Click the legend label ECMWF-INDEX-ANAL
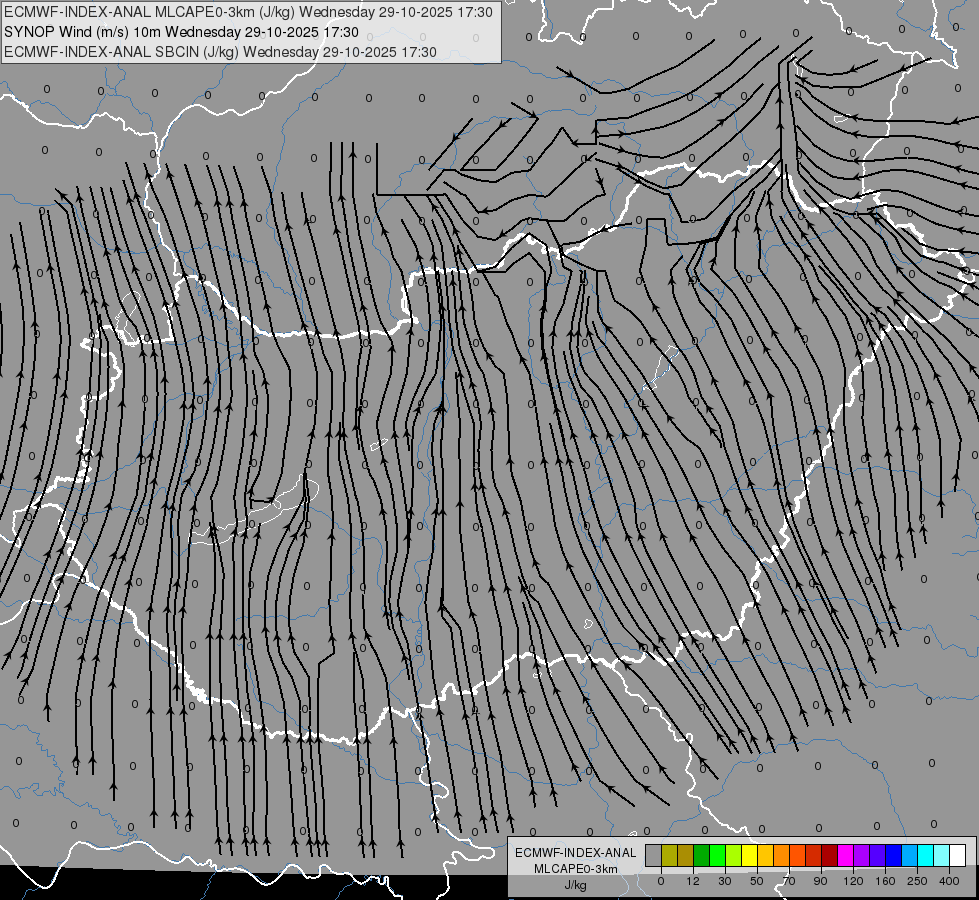Image resolution: width=979 pixels, height=900 pixels. pos(575,853)
